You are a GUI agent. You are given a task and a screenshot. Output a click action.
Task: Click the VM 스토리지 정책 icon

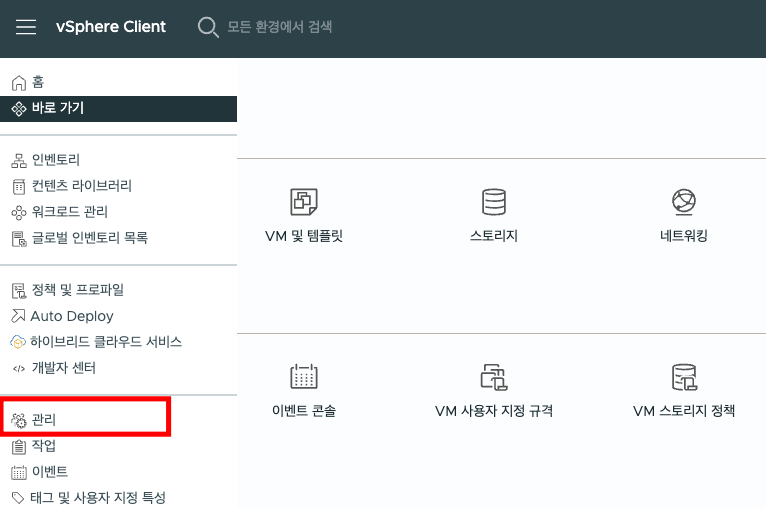pos(684,377)
